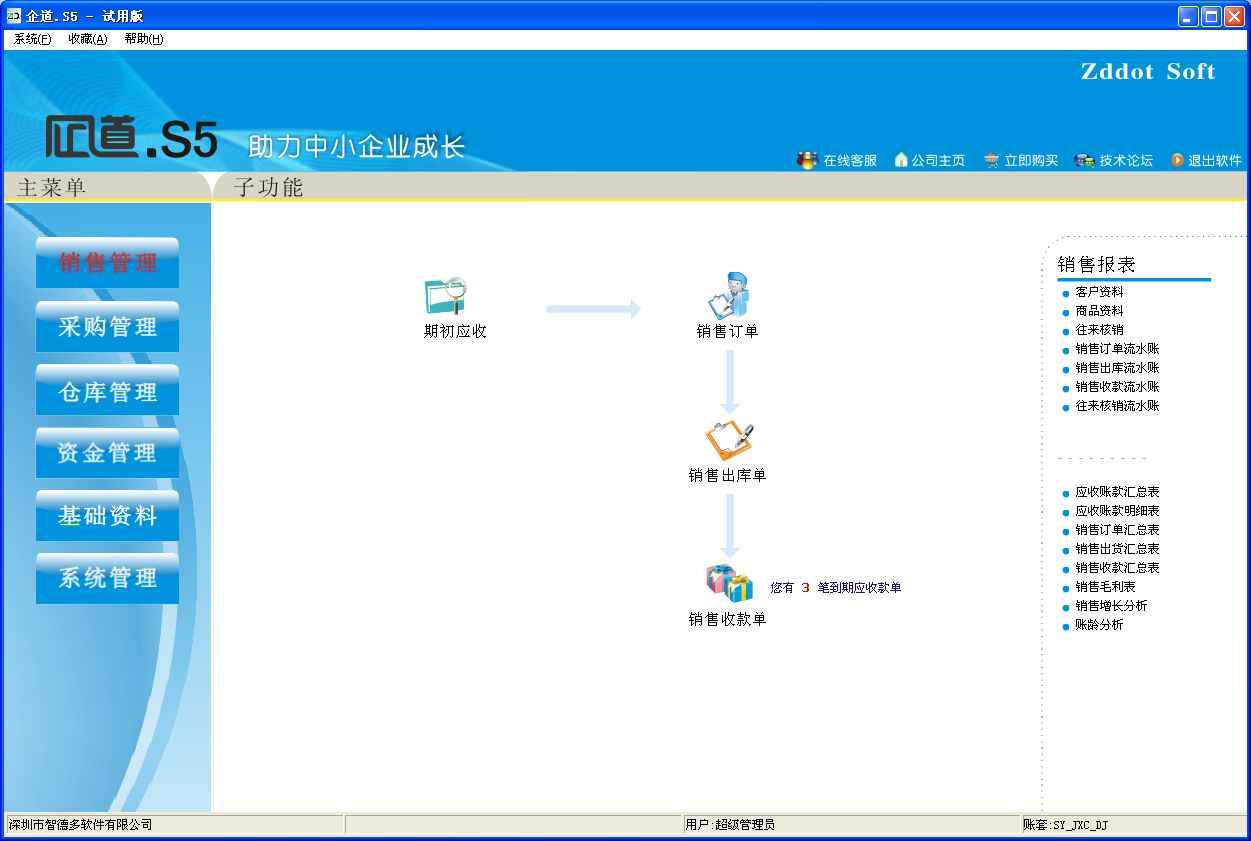Image resolution: width=1251 pixels, height=841 pixels.
Task: Select 销售管理 in the main menu
Action: coord(107,263)
